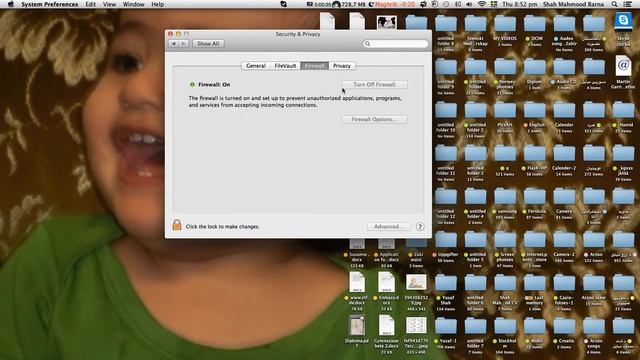Image resolution: width=640 pixels, height=360 pixels.
Task: Open the untitled folder 8
Action: point(446,24)
